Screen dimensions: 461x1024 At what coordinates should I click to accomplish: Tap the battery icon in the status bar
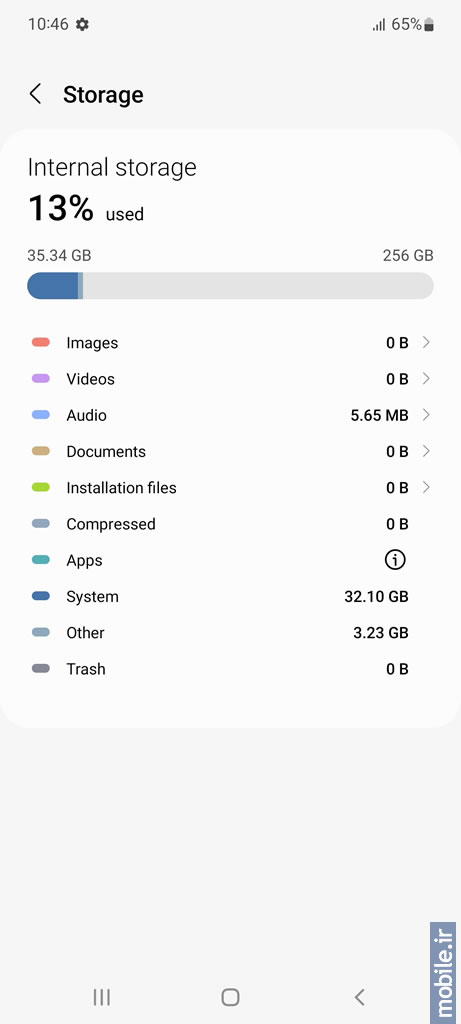pos(429,25)
